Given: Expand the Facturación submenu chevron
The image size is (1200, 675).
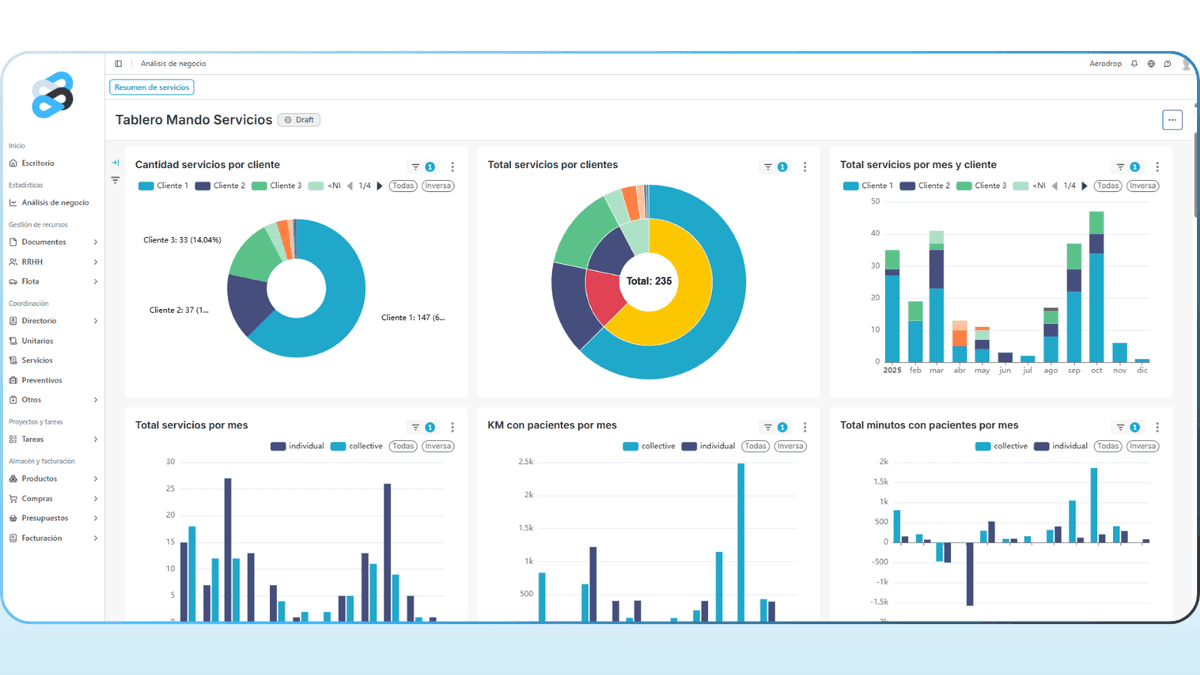Looking at the screenshot, I should click(96, 538).
